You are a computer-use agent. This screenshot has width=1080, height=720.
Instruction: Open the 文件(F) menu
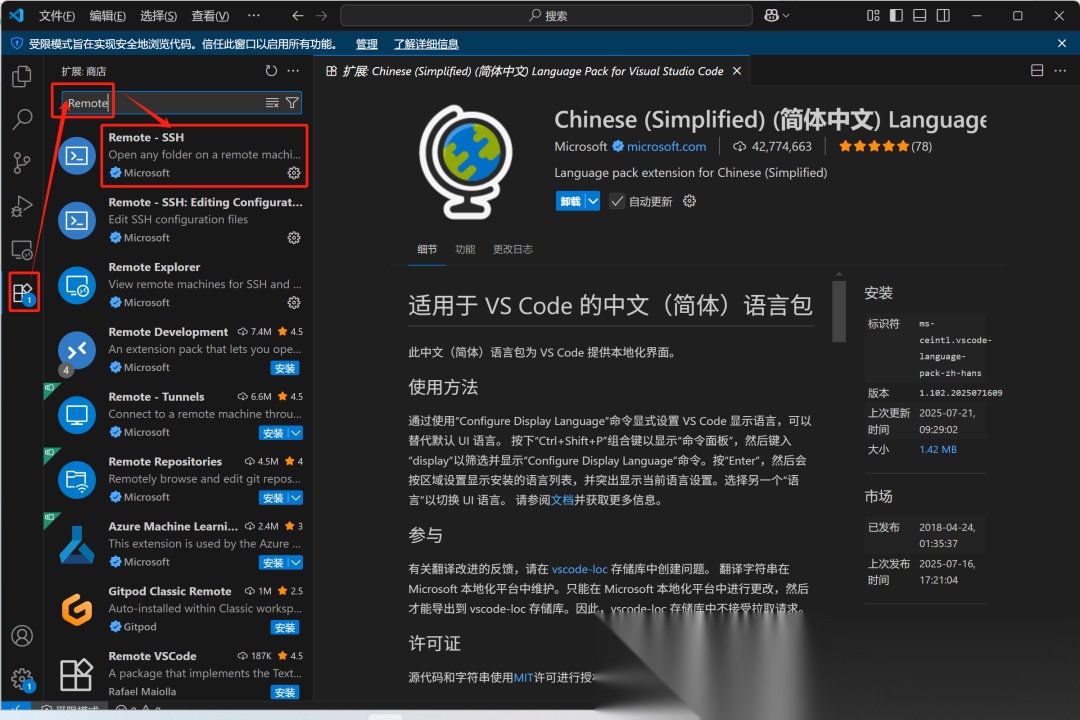tap(56, 16)
